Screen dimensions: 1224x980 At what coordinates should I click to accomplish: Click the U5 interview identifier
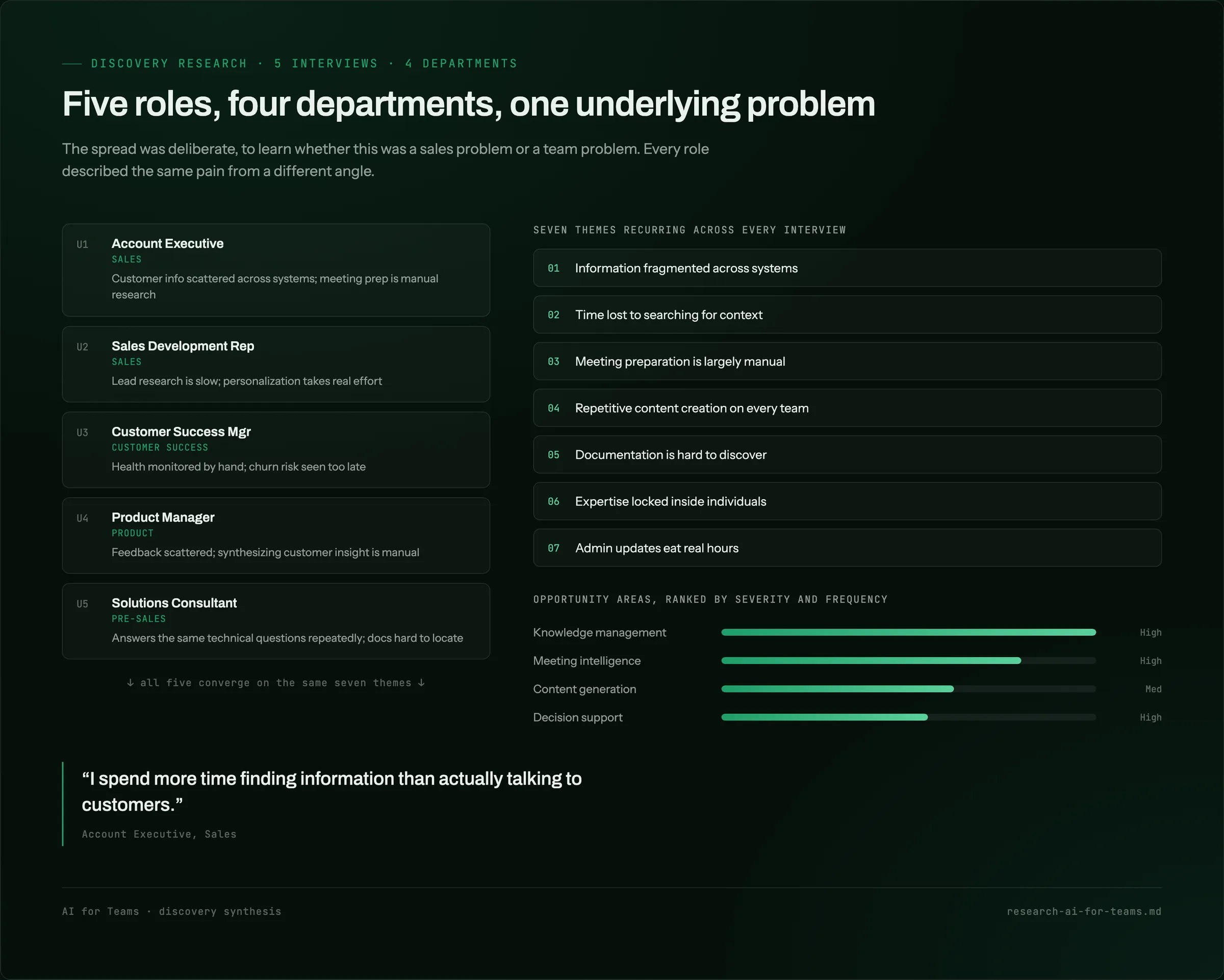[82, 604]
